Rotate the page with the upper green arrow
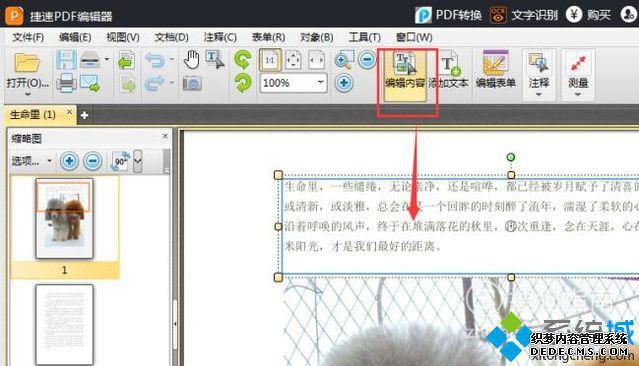This screenshot has width=639, height=366. pyautogui.click(x=243, y=60)
